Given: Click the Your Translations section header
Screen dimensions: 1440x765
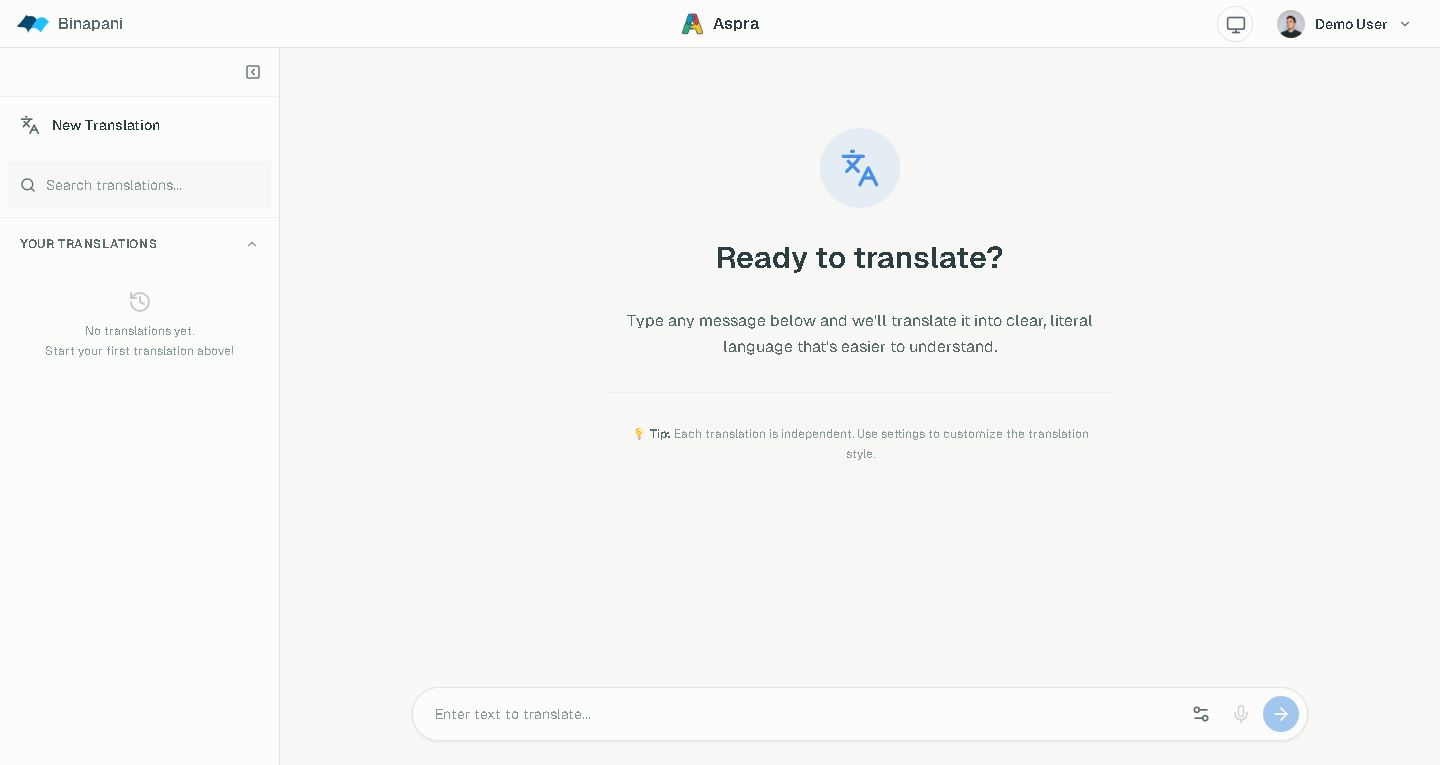Looking at the screenshot, I should coord(89,244).
